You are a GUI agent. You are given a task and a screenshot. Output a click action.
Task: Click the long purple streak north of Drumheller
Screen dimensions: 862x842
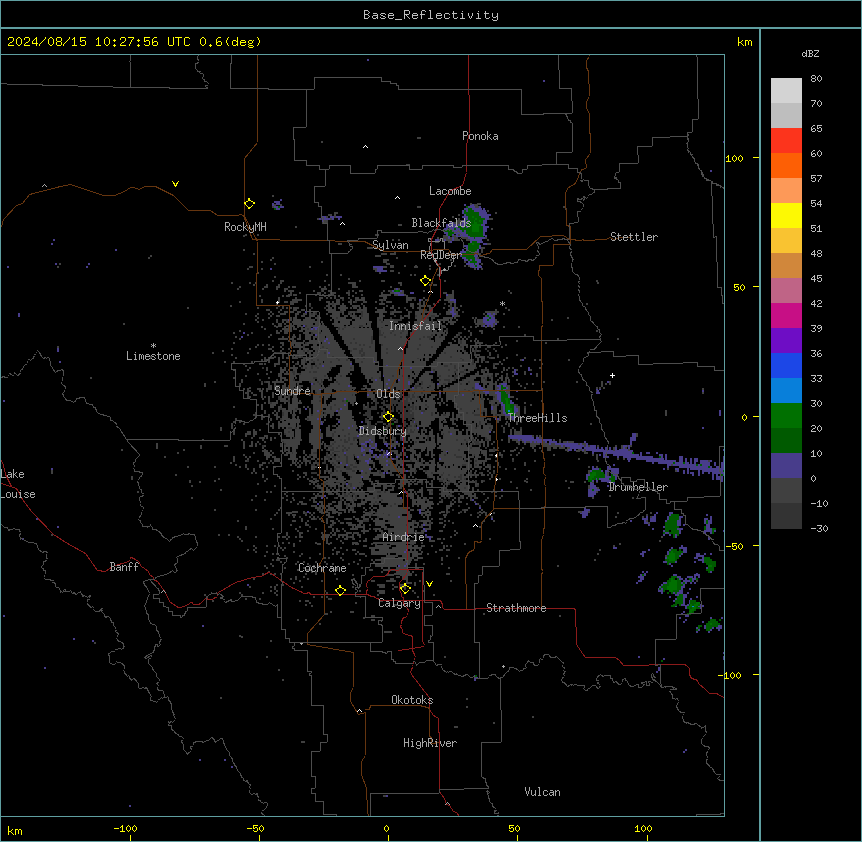616,453
